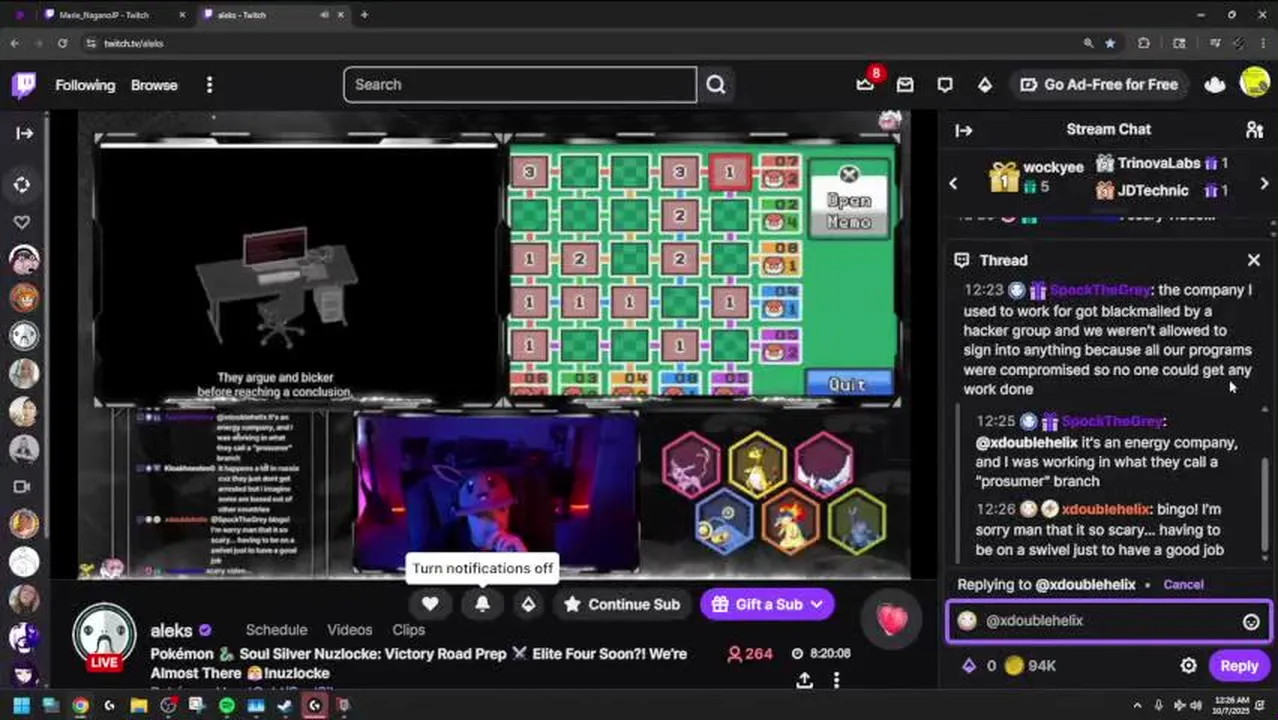Open aleks channel avatar with LIVE badge
This screenshot has height=720, width=1278.
click(x=104, y=638)
